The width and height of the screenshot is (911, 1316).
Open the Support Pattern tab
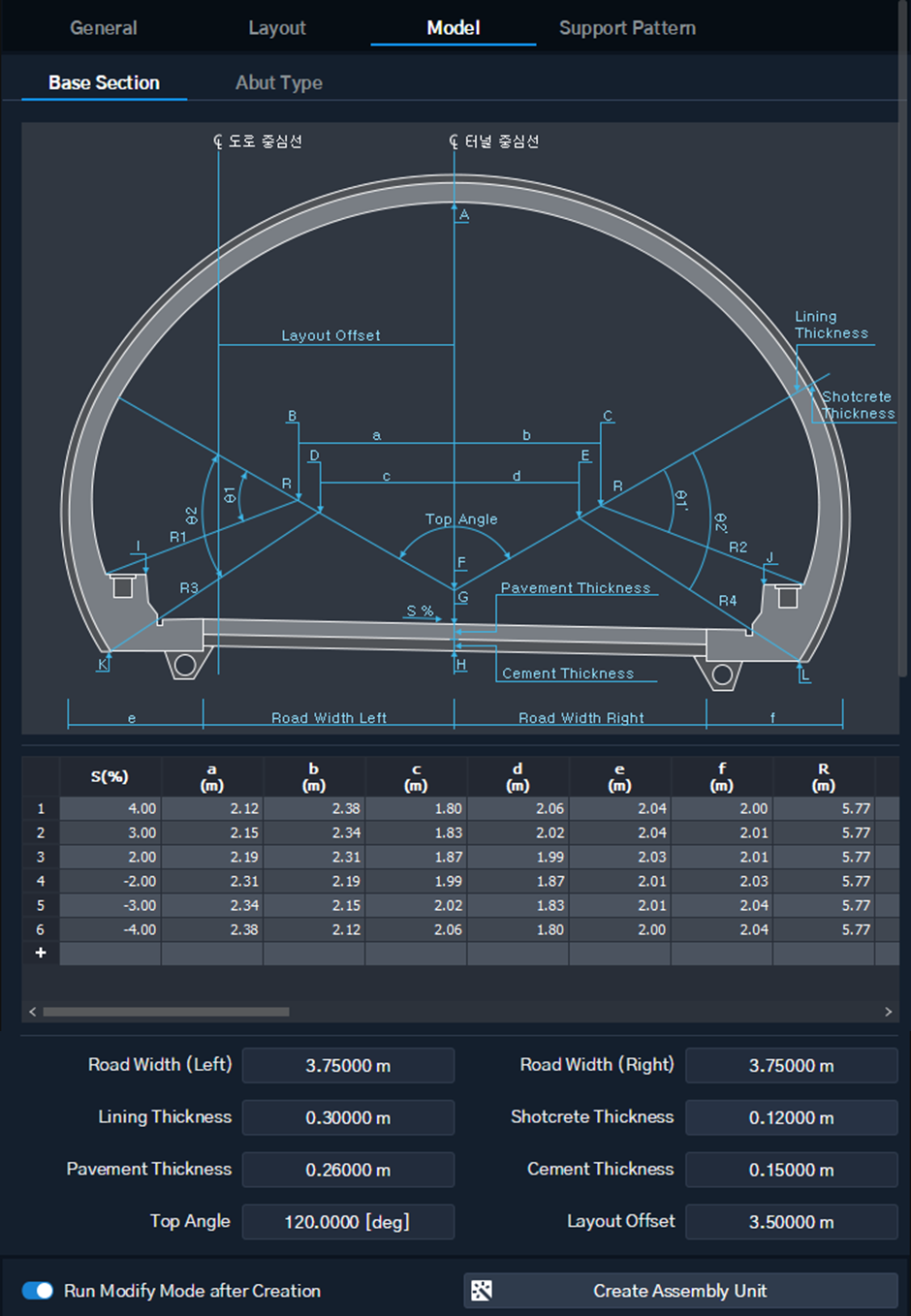tap(627, 28)
